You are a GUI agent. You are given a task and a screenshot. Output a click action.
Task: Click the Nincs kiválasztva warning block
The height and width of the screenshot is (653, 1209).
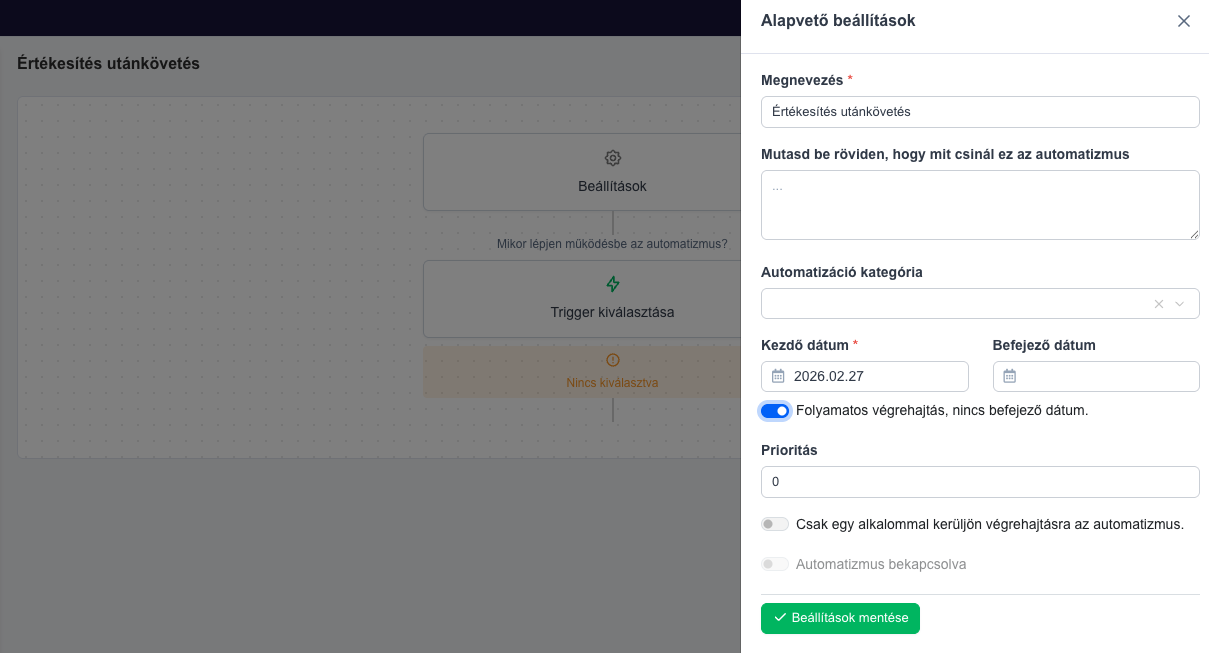point(613,371)
